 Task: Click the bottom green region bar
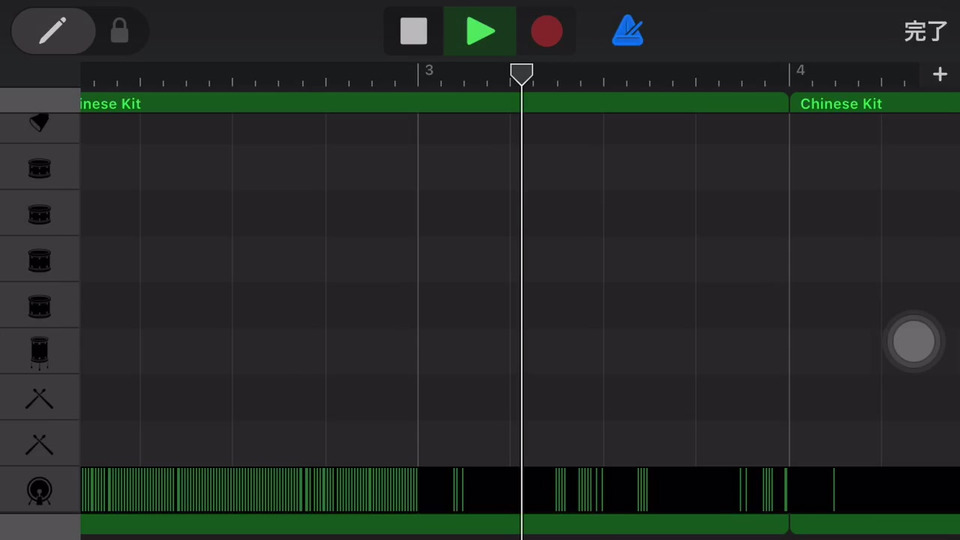[x=434, y=524]
